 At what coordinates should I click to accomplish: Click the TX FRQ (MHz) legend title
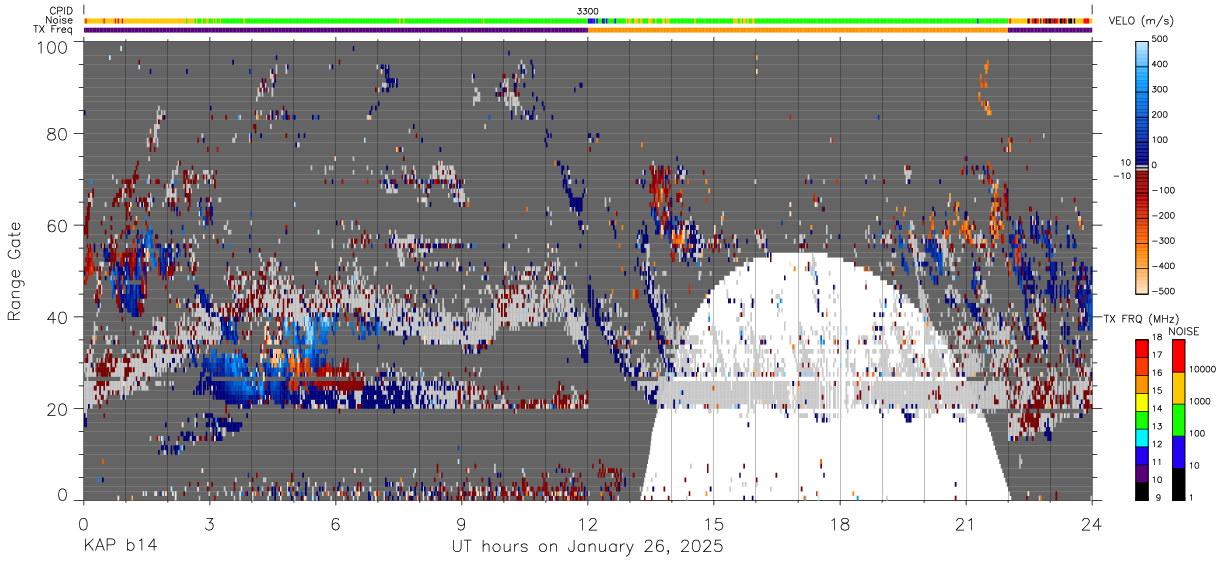click(x=1143, y=319)
